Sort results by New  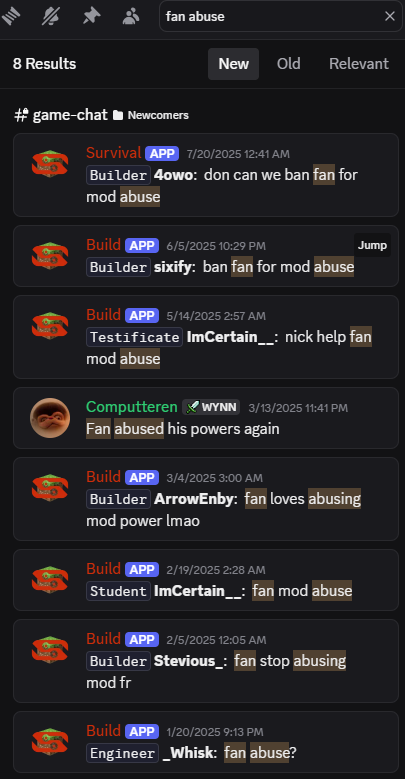[234, 64]
